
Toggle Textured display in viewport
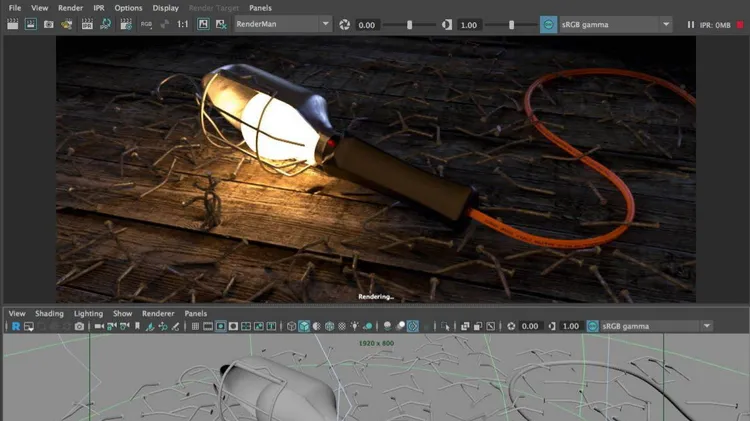(x=342, y=326)
